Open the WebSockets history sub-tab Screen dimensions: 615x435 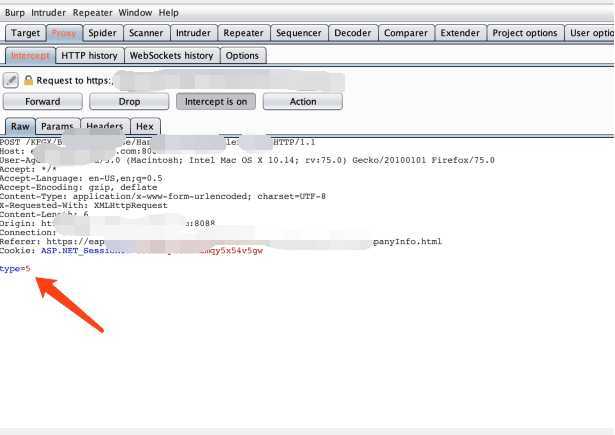[171, 56]
